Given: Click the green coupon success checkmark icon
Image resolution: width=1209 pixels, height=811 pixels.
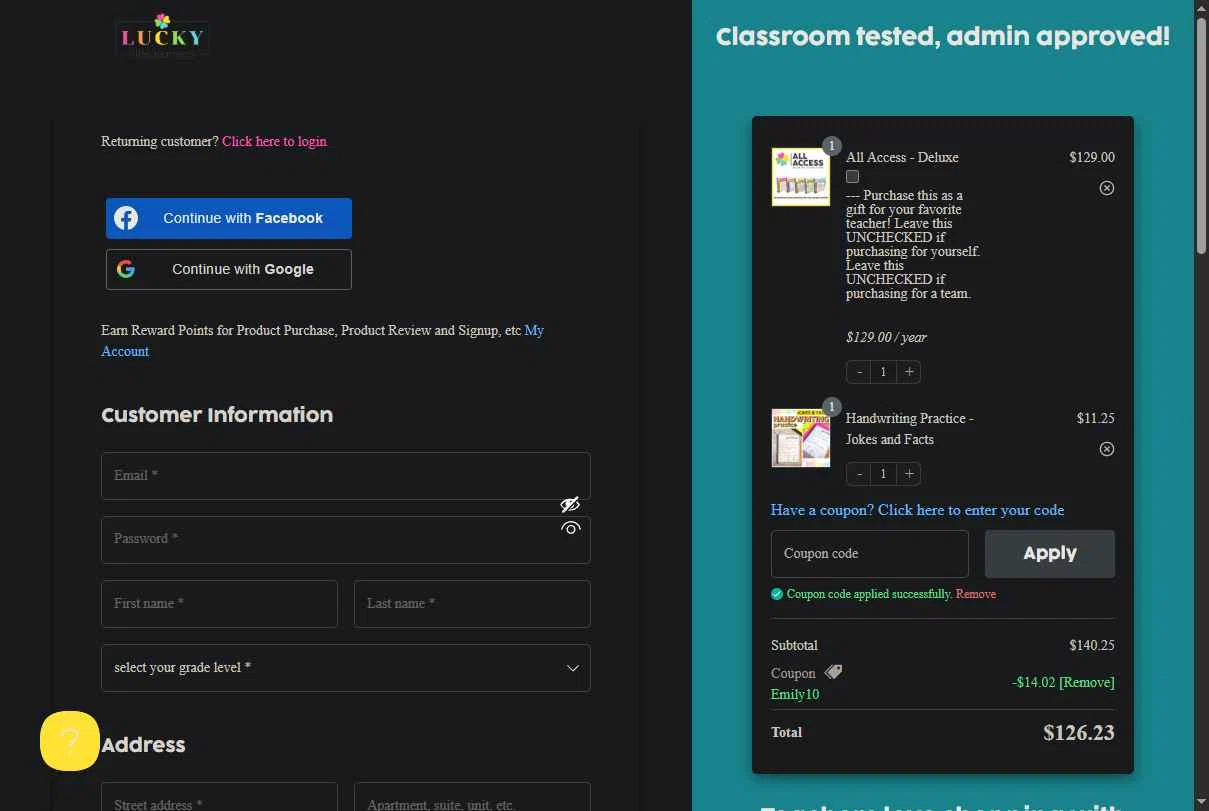Looking at the screenshot, I should [x=777, y=594].
